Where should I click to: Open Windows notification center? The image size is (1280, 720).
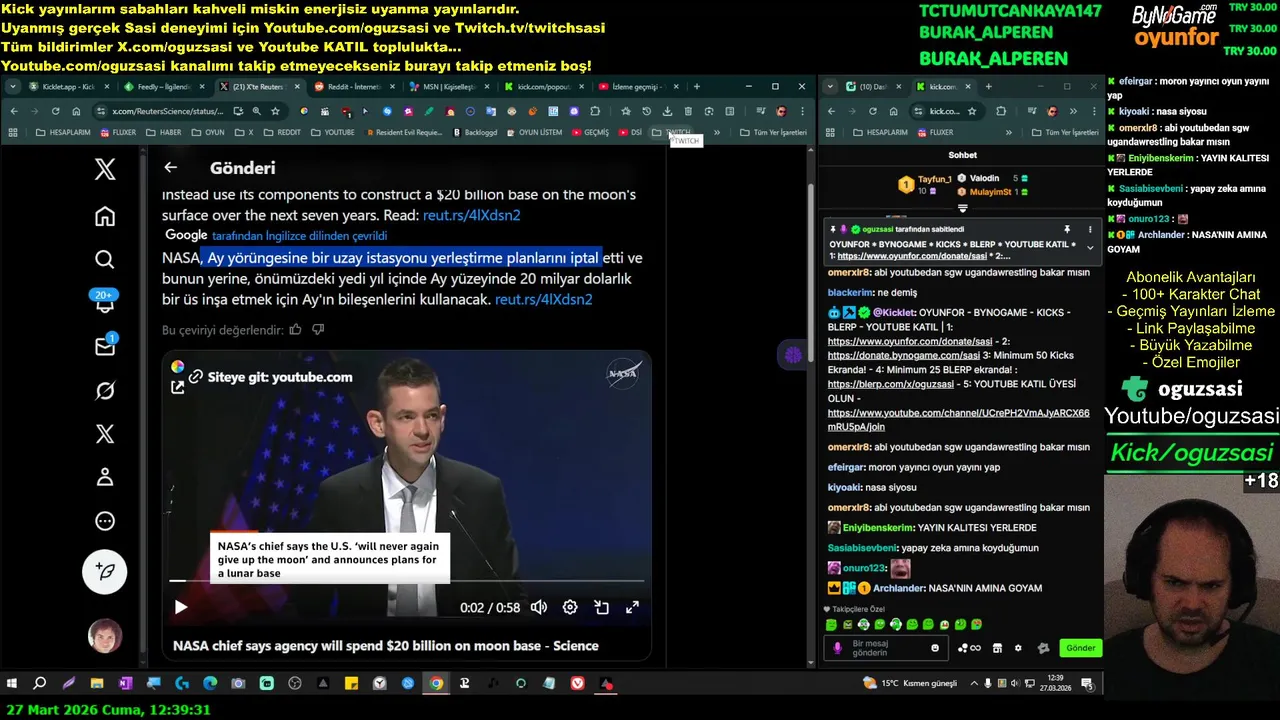click(x=1087, y=684)
